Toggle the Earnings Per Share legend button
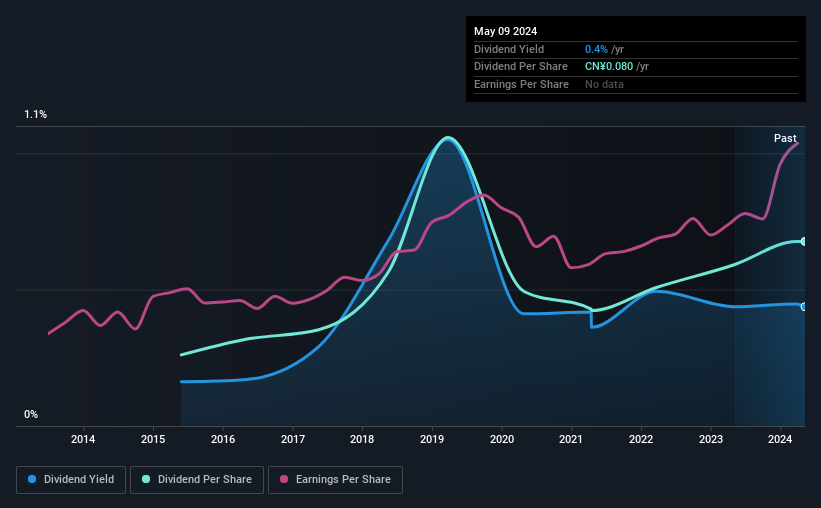The width and height of the screenshot is (821, 508). [335, 480]
